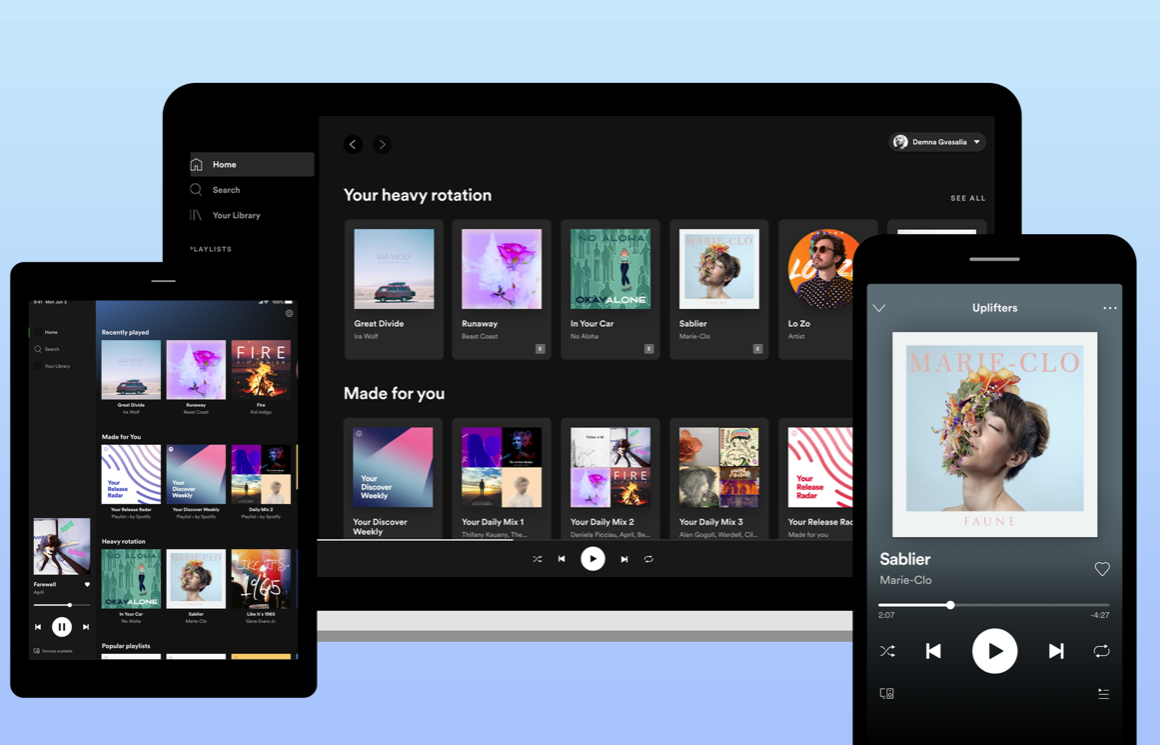
Task: Open the Great Divide album card on laptop
Action: [x=394, y=289]
